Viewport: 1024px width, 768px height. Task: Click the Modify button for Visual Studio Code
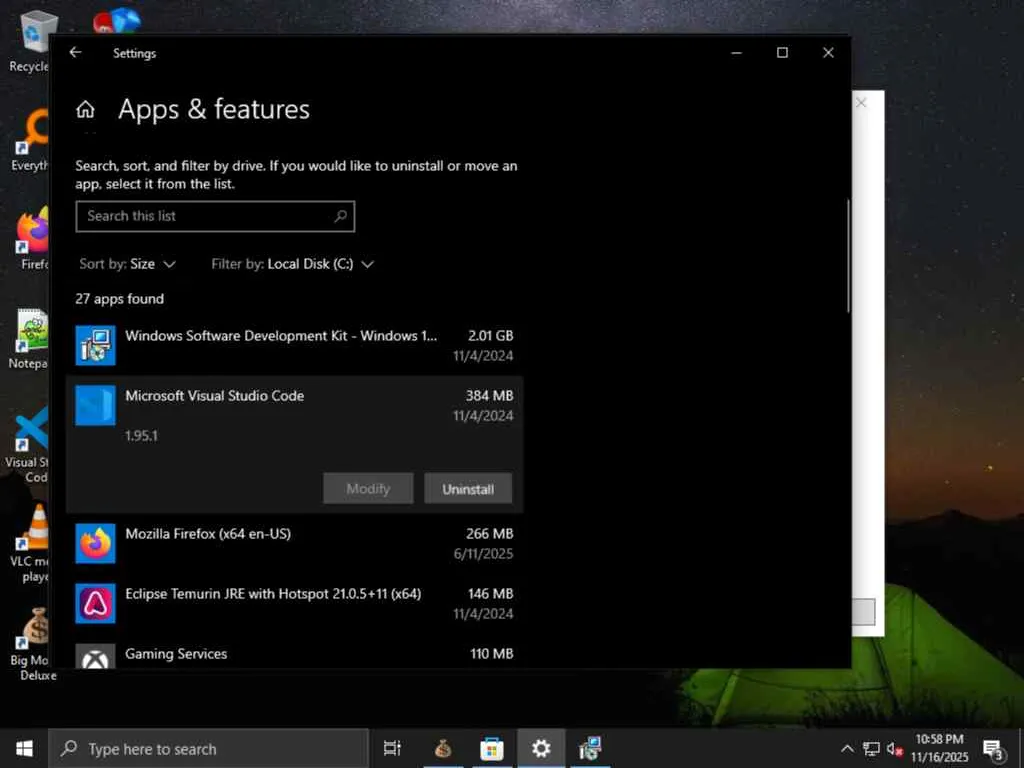coord(368,488)
